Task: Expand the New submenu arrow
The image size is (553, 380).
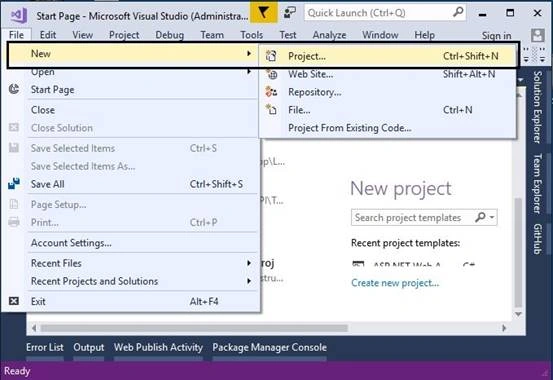Action: [249, 53]
